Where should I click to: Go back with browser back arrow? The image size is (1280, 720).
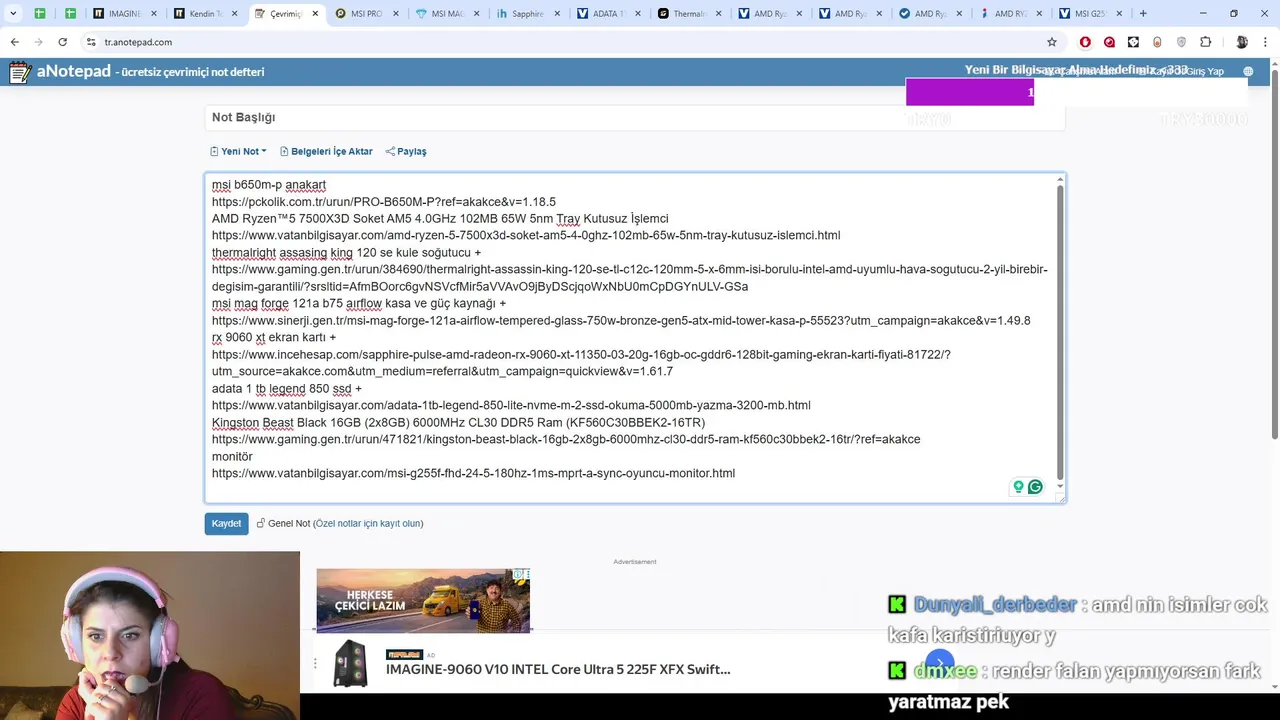15,42
